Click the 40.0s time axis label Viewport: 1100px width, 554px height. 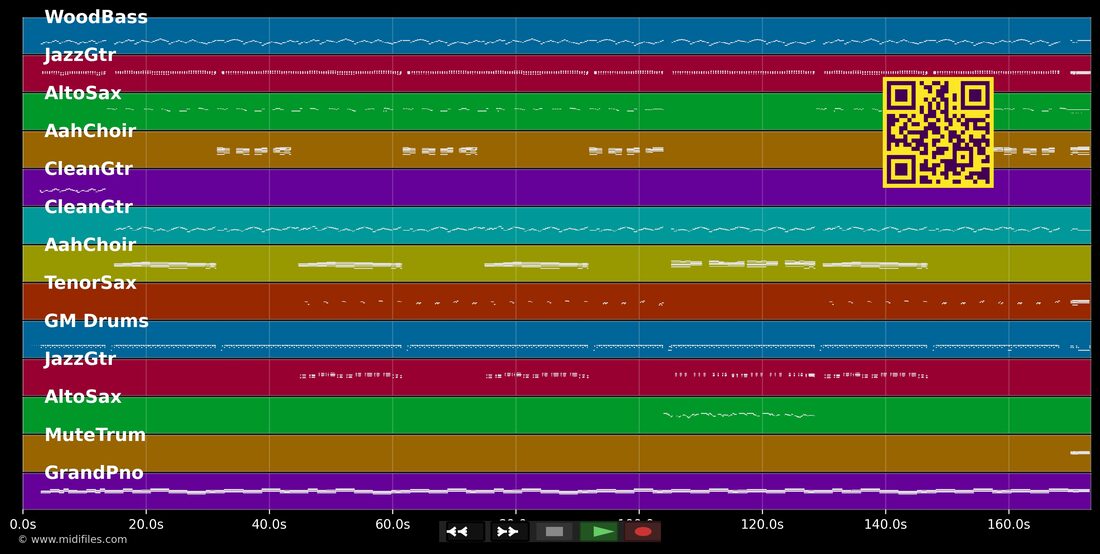tap(269, 524)
